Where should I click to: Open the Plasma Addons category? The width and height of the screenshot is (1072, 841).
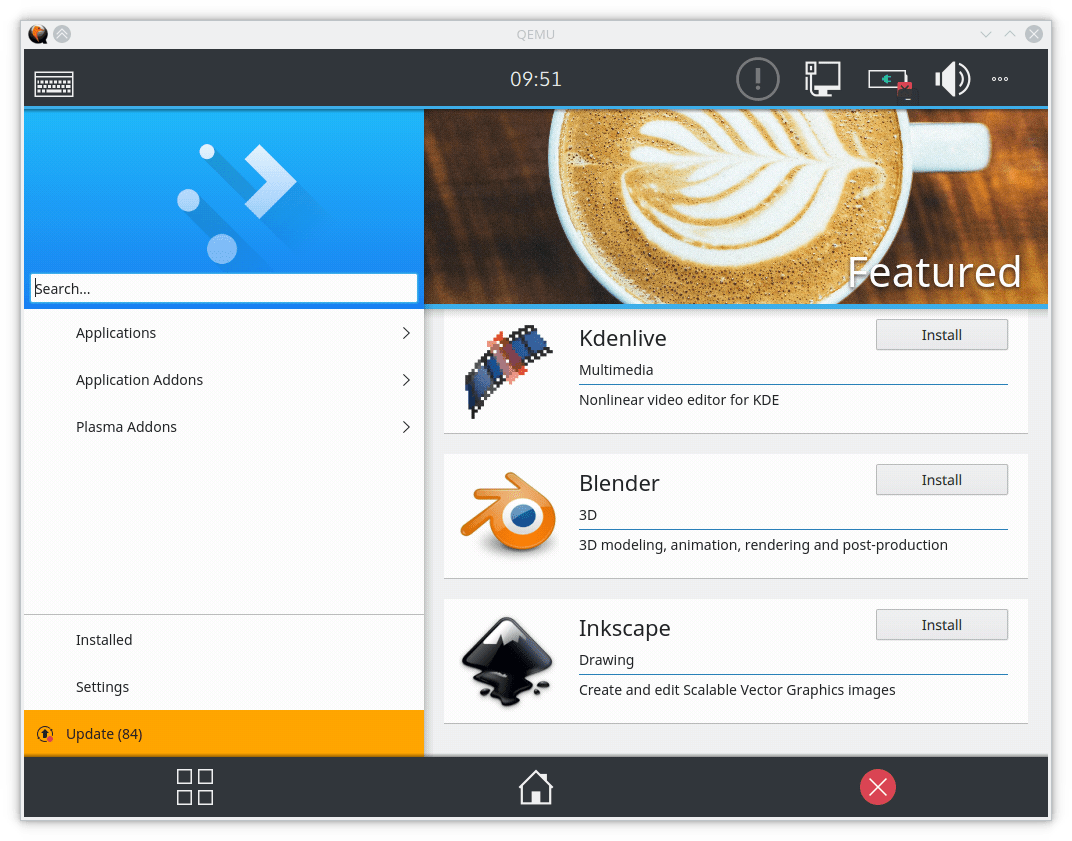(x=224, y=427)
